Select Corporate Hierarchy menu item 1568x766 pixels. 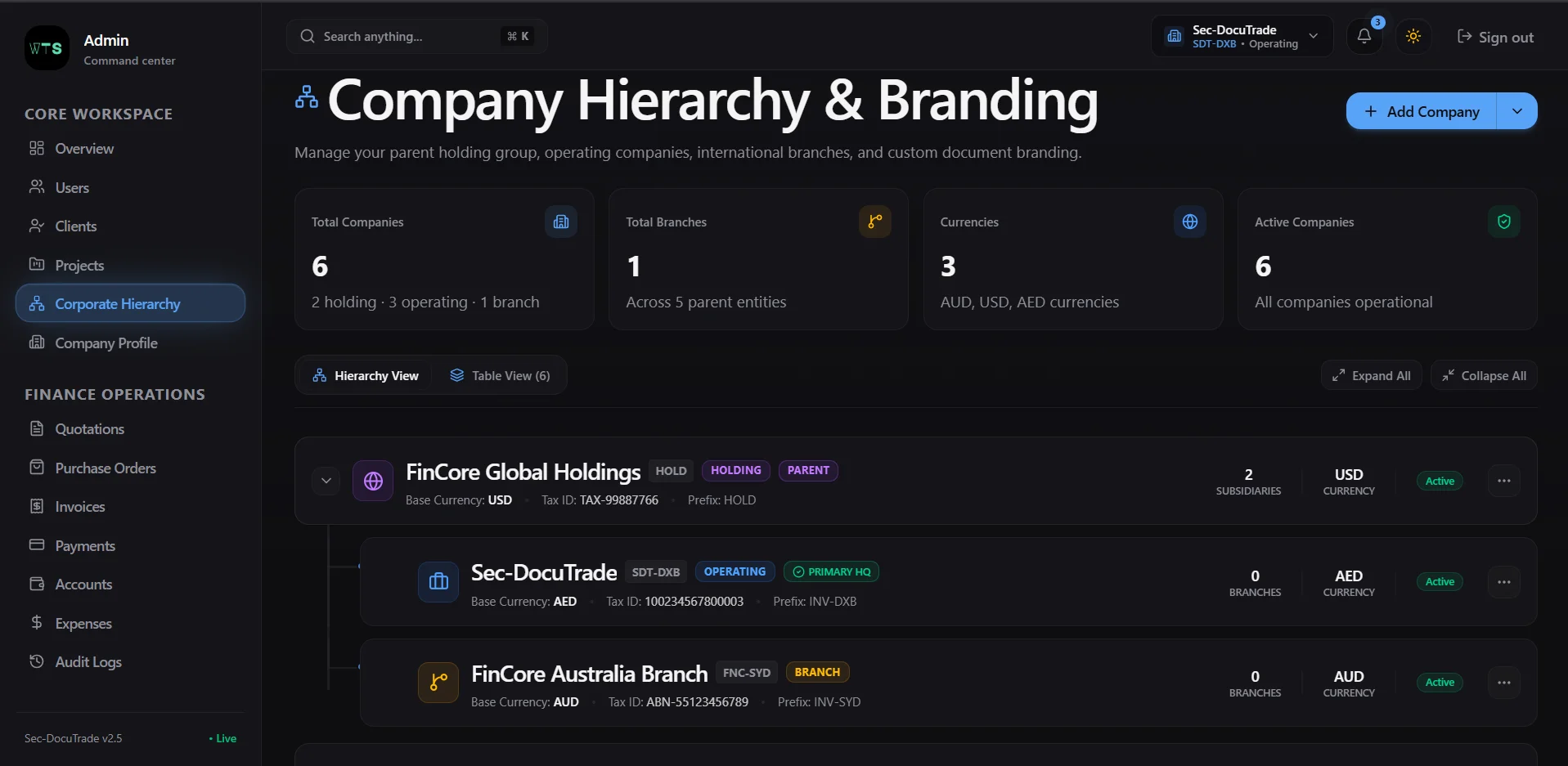tap(130, 303)
